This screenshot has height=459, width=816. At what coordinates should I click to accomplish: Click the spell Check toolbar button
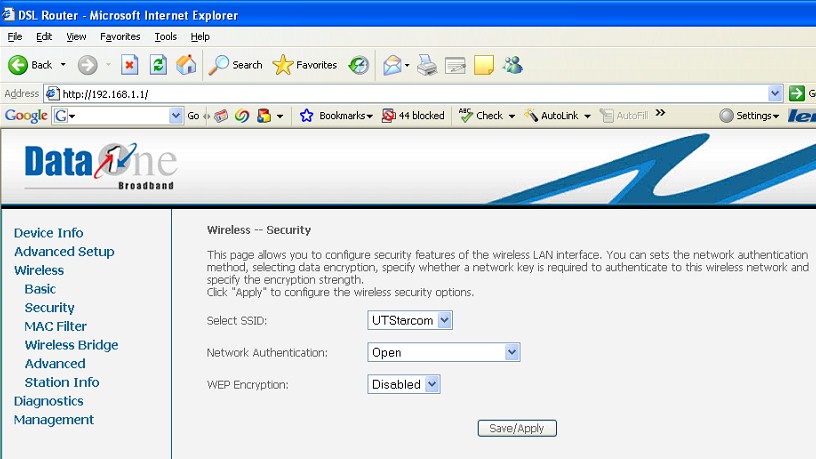click(481, 116)
